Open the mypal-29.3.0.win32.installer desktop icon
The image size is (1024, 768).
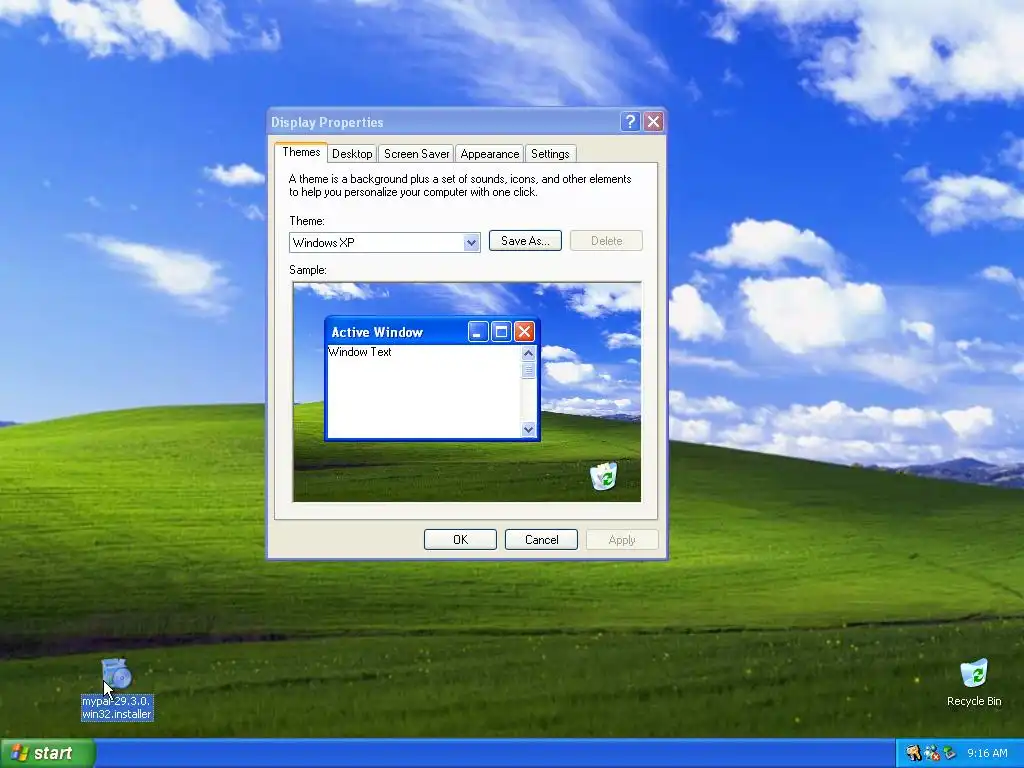116,689
